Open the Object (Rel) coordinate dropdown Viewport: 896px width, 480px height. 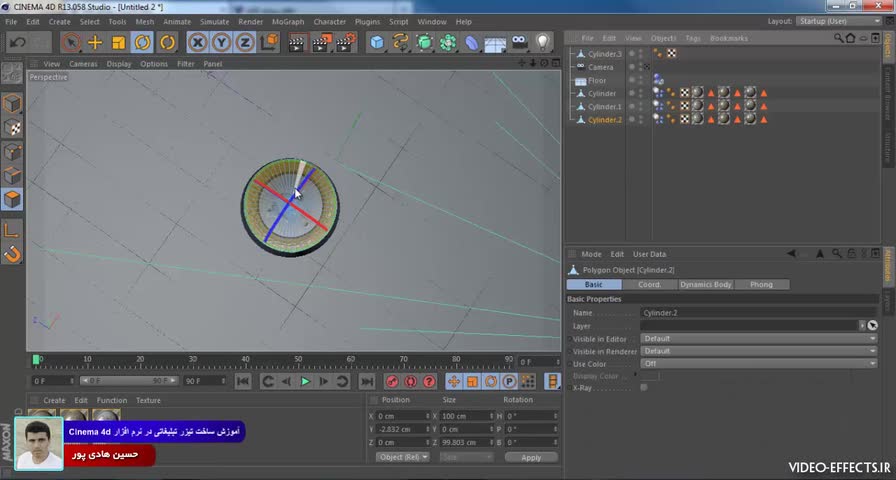[x=403, y=457]
